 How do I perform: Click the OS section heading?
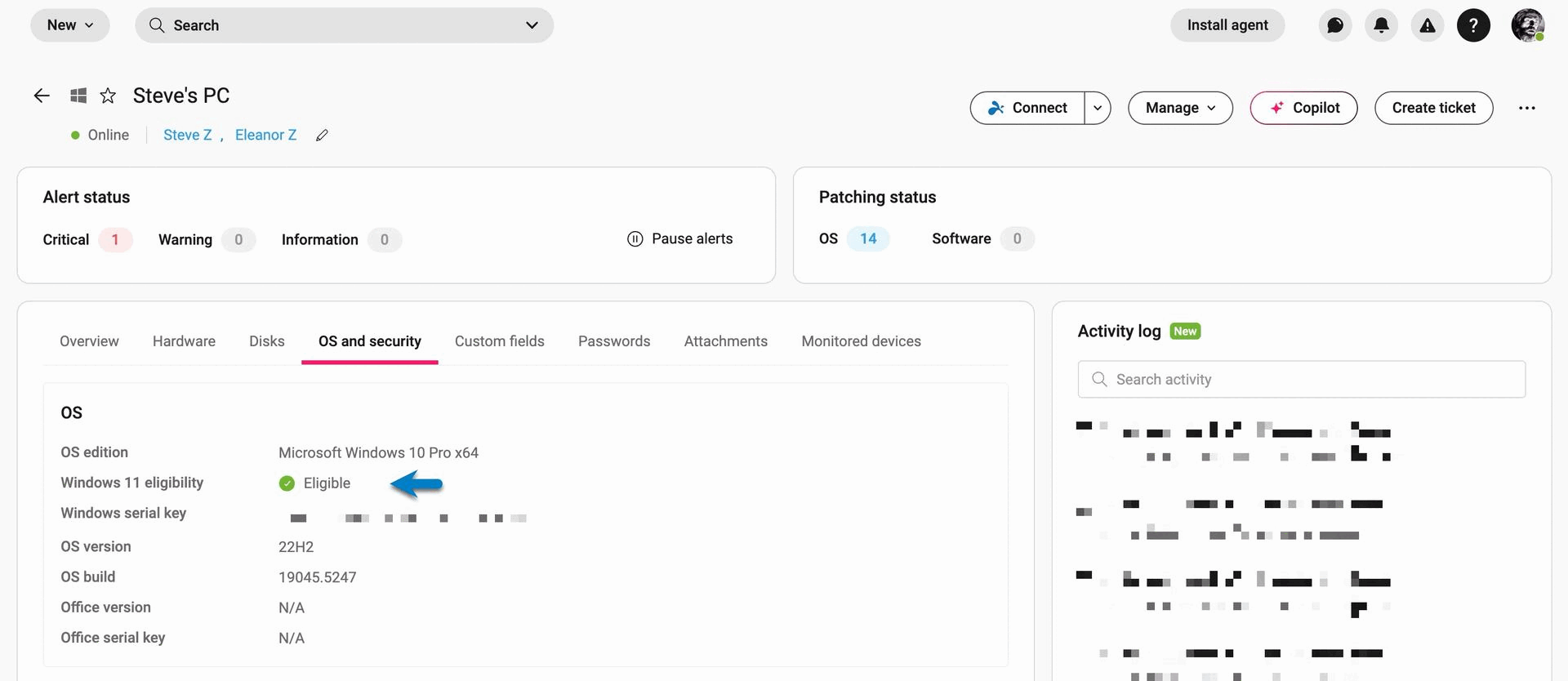click(x=71, y=412)
